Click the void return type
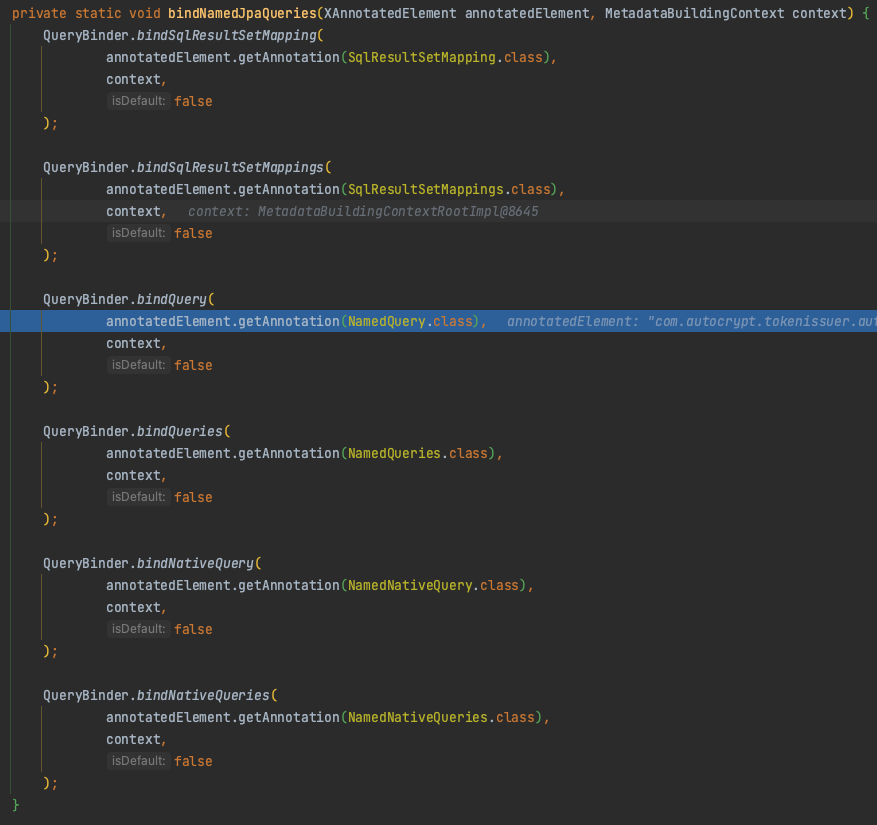Screen dimensions: 877x825 [144, 13]
